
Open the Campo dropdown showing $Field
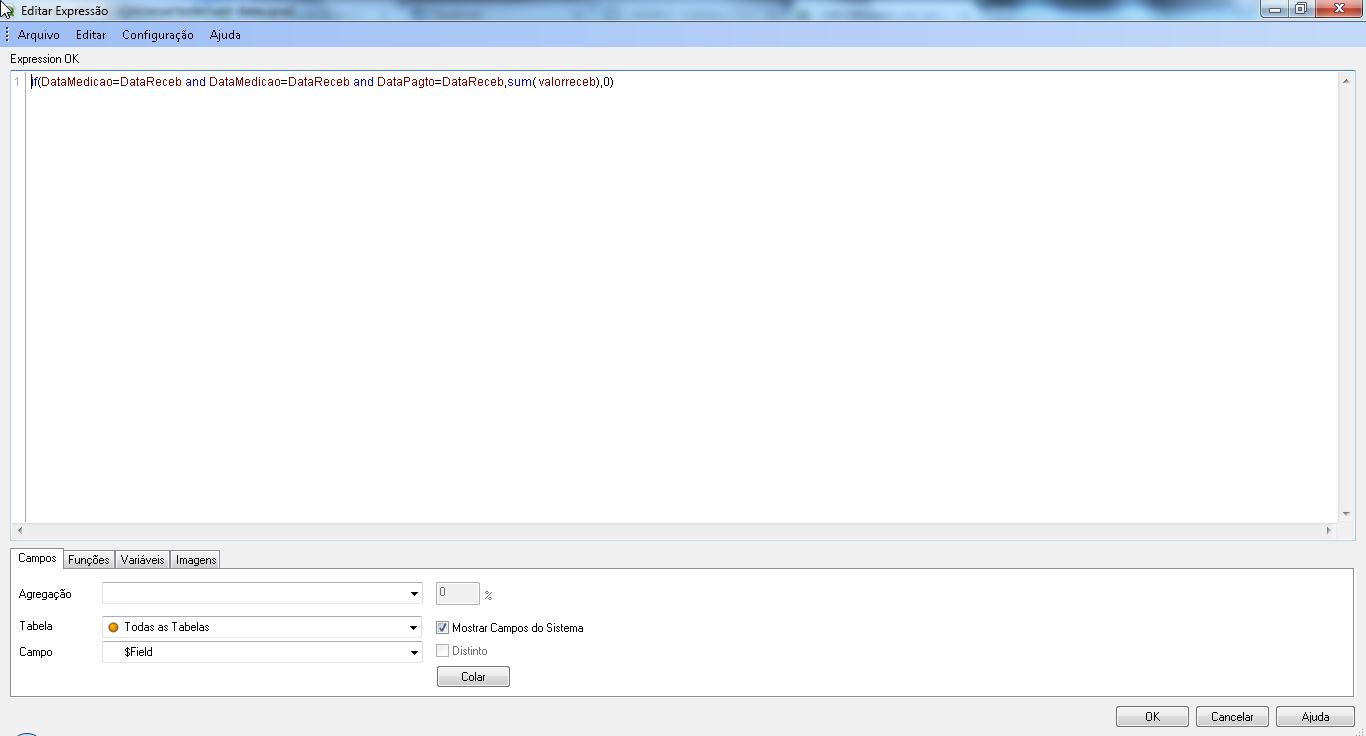[x=262, y=652]
